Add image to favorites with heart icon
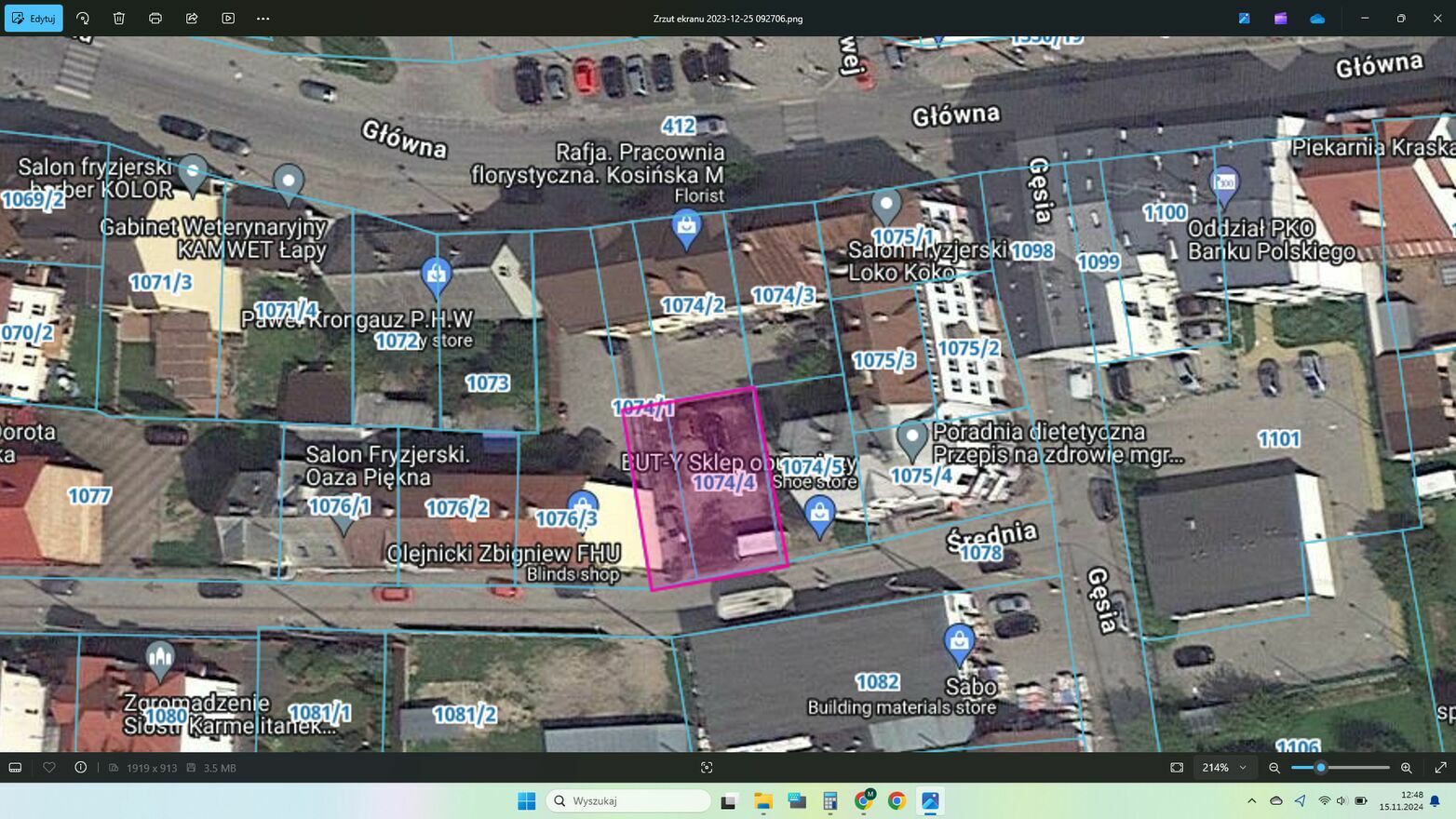This screenshot has height=819, width=1456. (49, 768)
